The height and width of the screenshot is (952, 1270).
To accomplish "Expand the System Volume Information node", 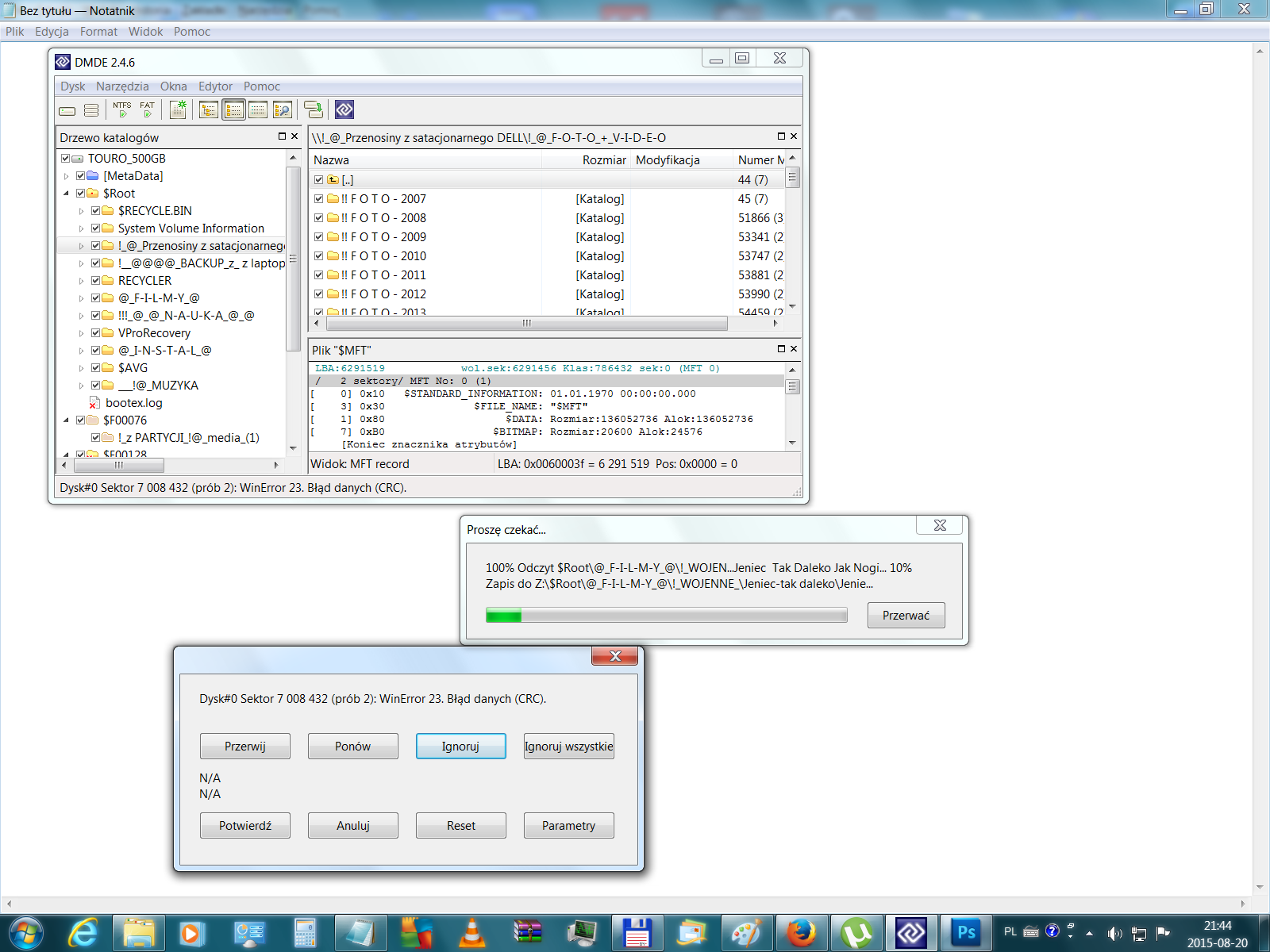I will [x=82, y=228].
